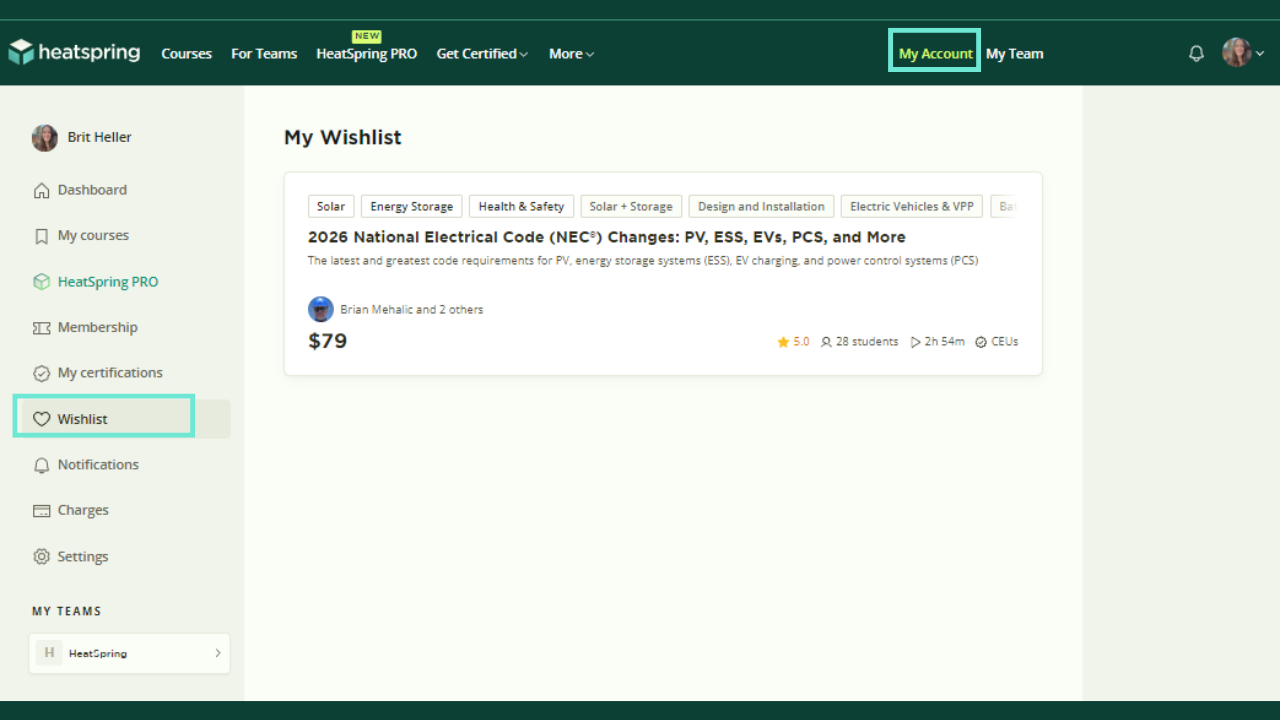
Task: Click the HeatSpring PRO cube icon in sidebar
Action: click(x=41, y=282)
